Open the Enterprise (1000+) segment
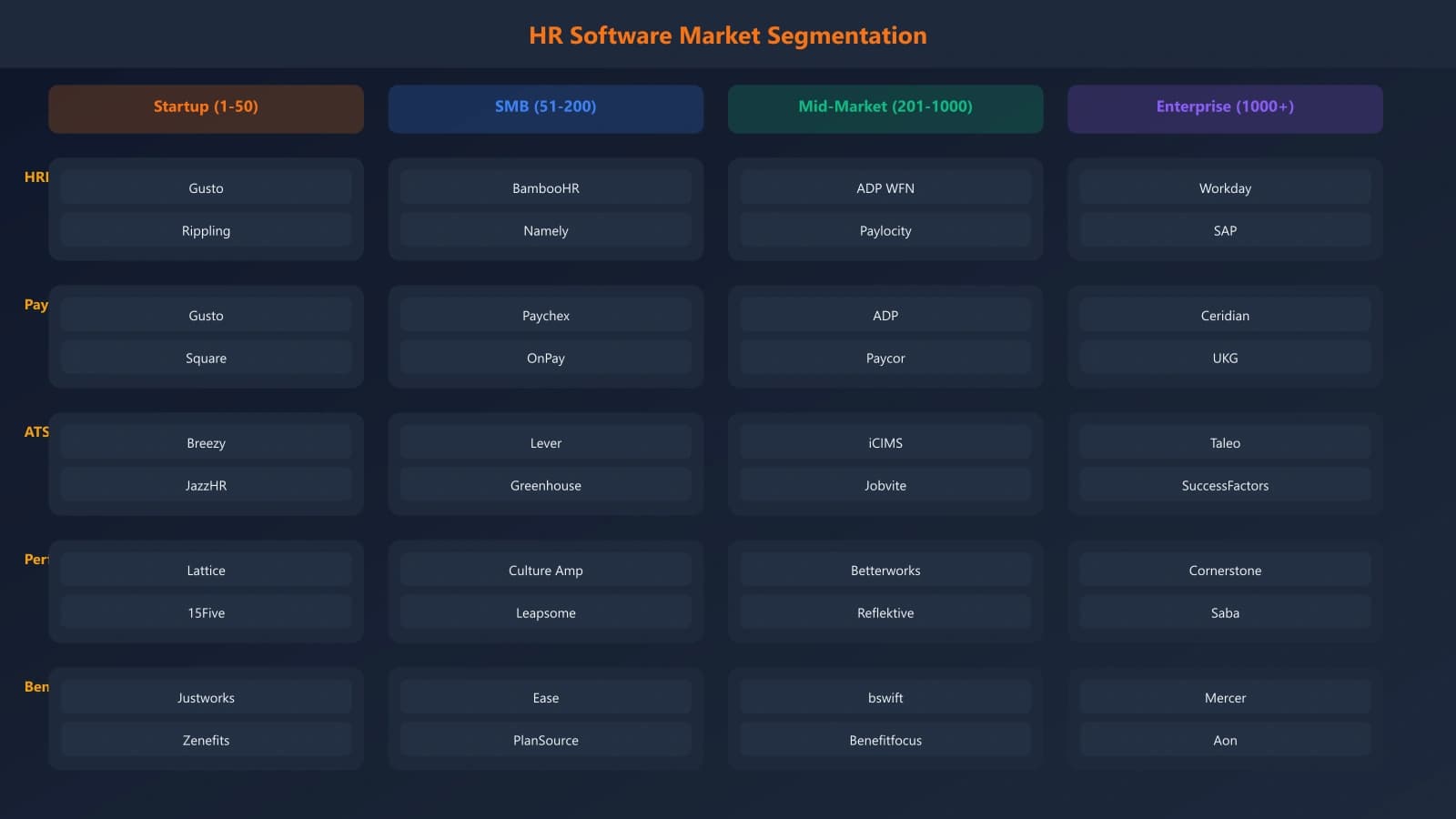Image resolution: width=1456 pixels, height=819 pixels. pyautogui.click(x=1225, y=106)
